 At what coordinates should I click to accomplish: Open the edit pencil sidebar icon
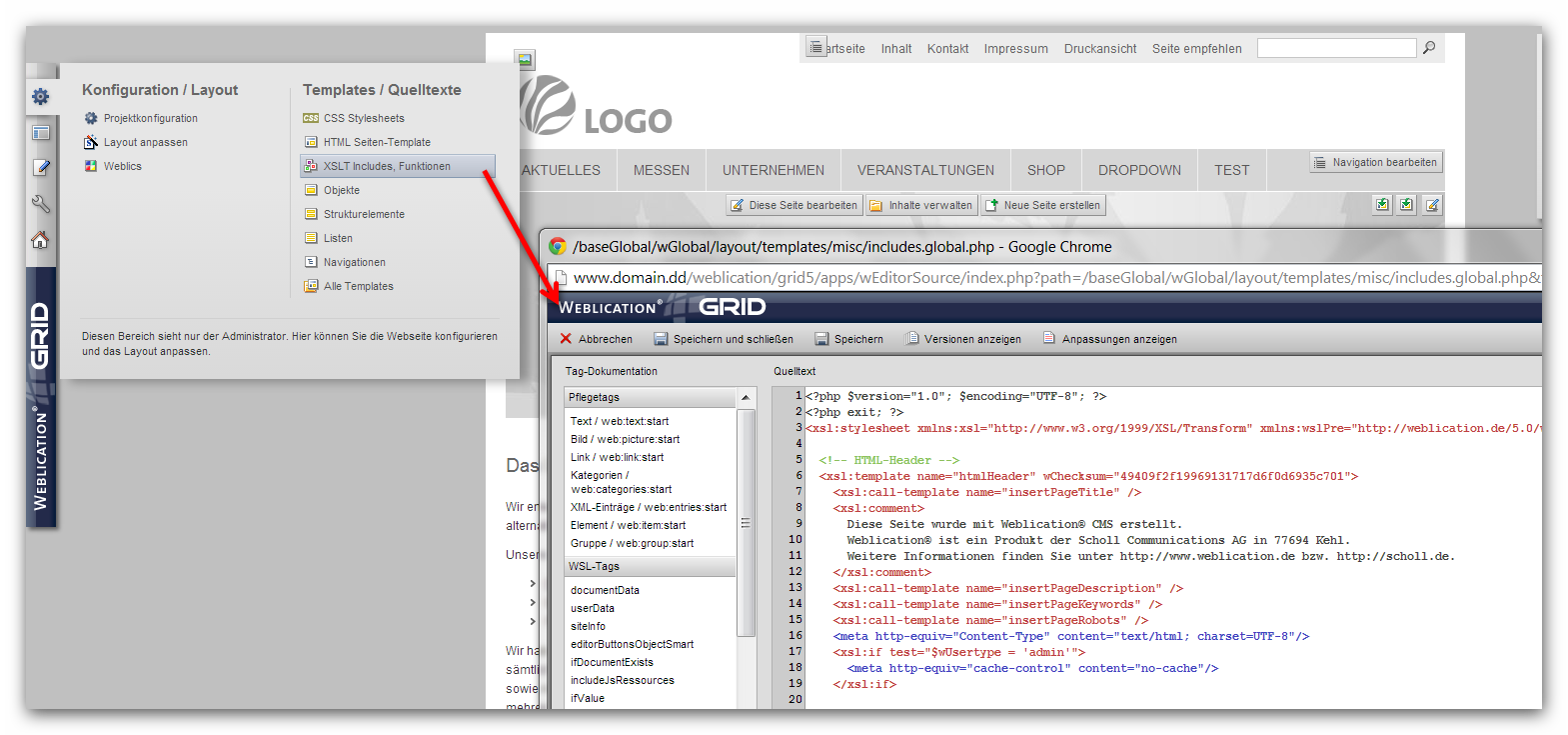point(40,168)
